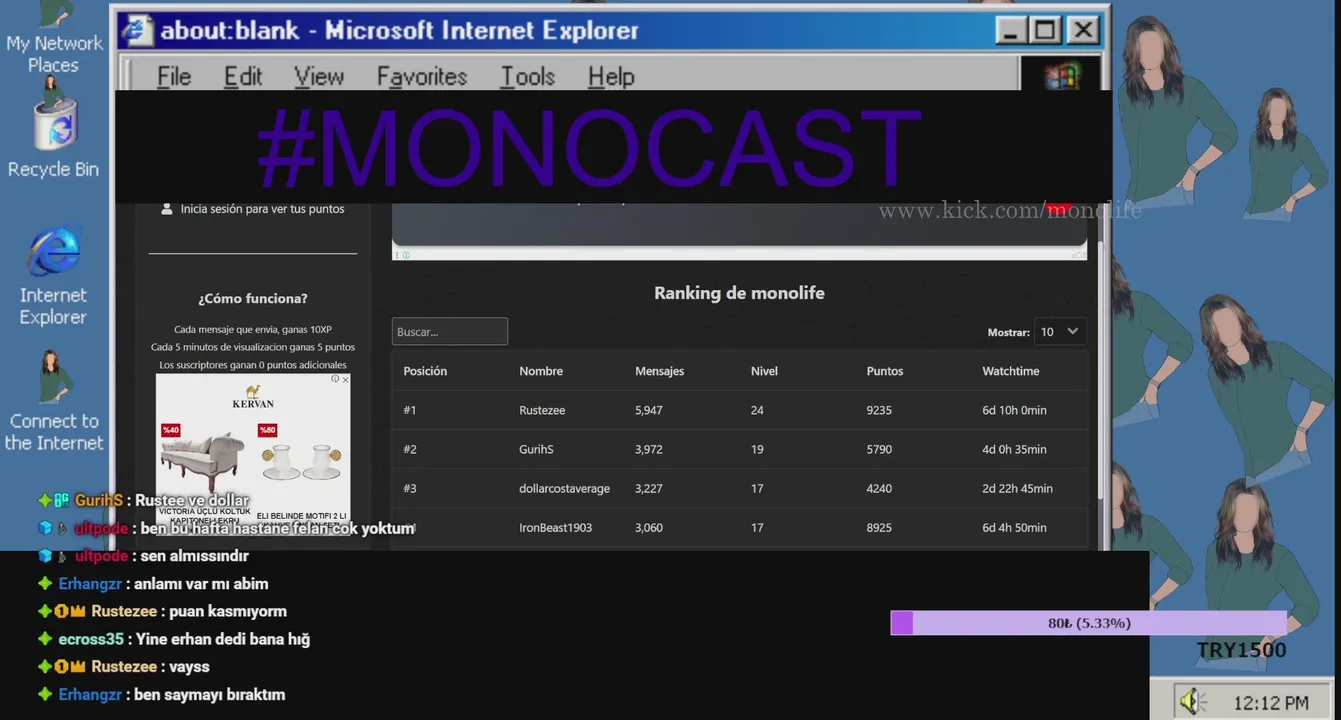Viewport: 1341px width, 720px height.
Task: Open the Favorites menu
Action: [x=422, y=76]
